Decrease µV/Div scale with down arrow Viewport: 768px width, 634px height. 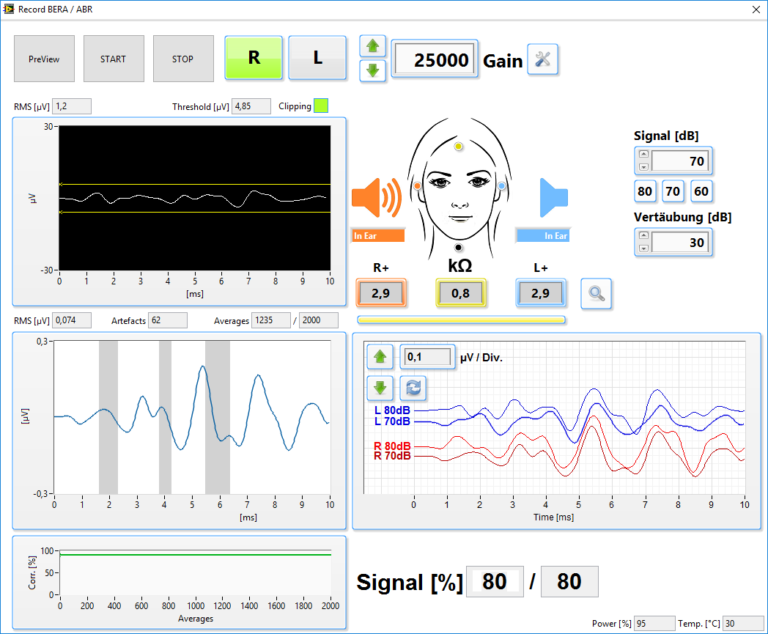pyautogui.click(x=380, y=387)
